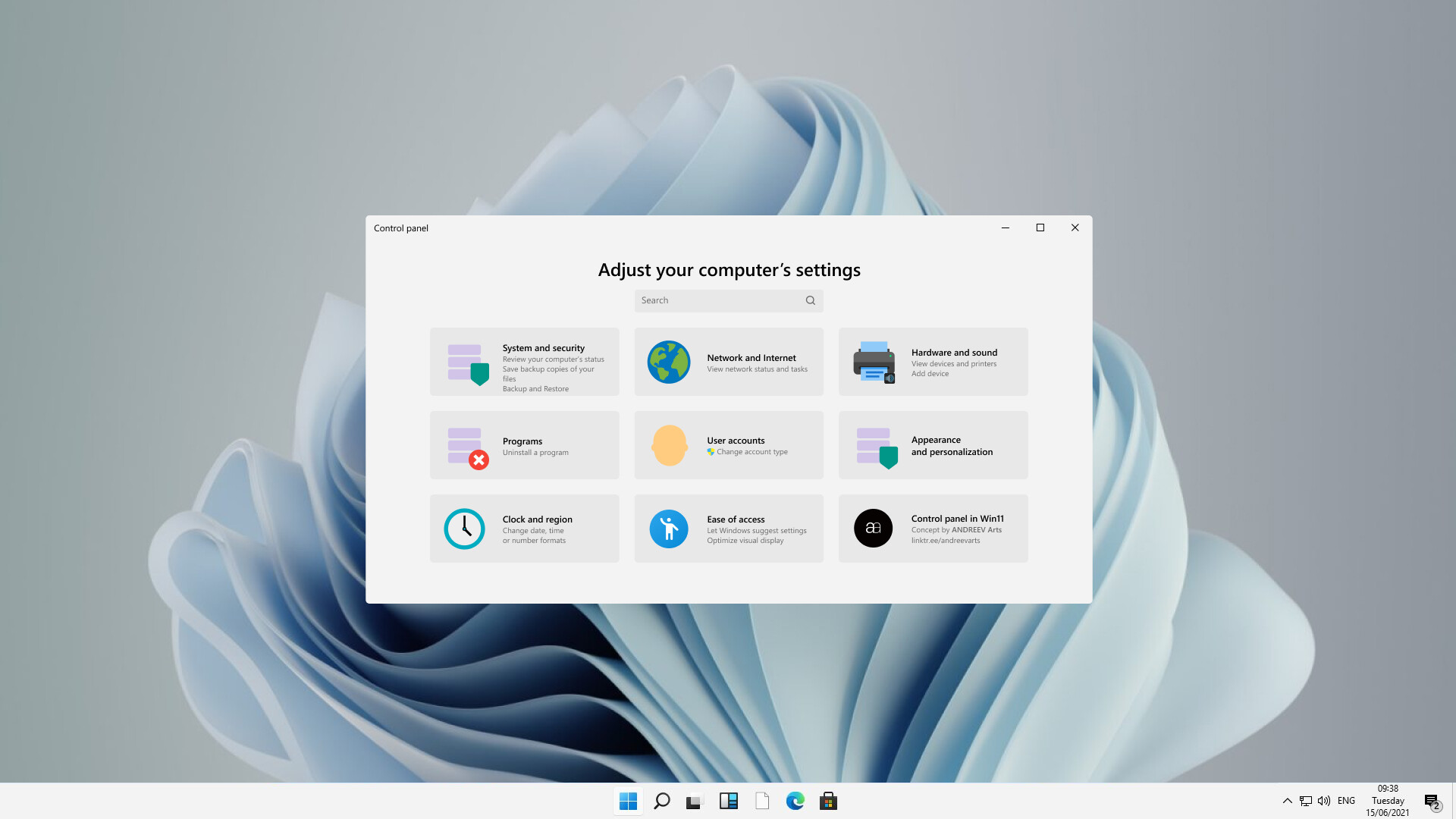
Task: Click the Search icon on the taskbar
Action: click(x=661, y=801)
